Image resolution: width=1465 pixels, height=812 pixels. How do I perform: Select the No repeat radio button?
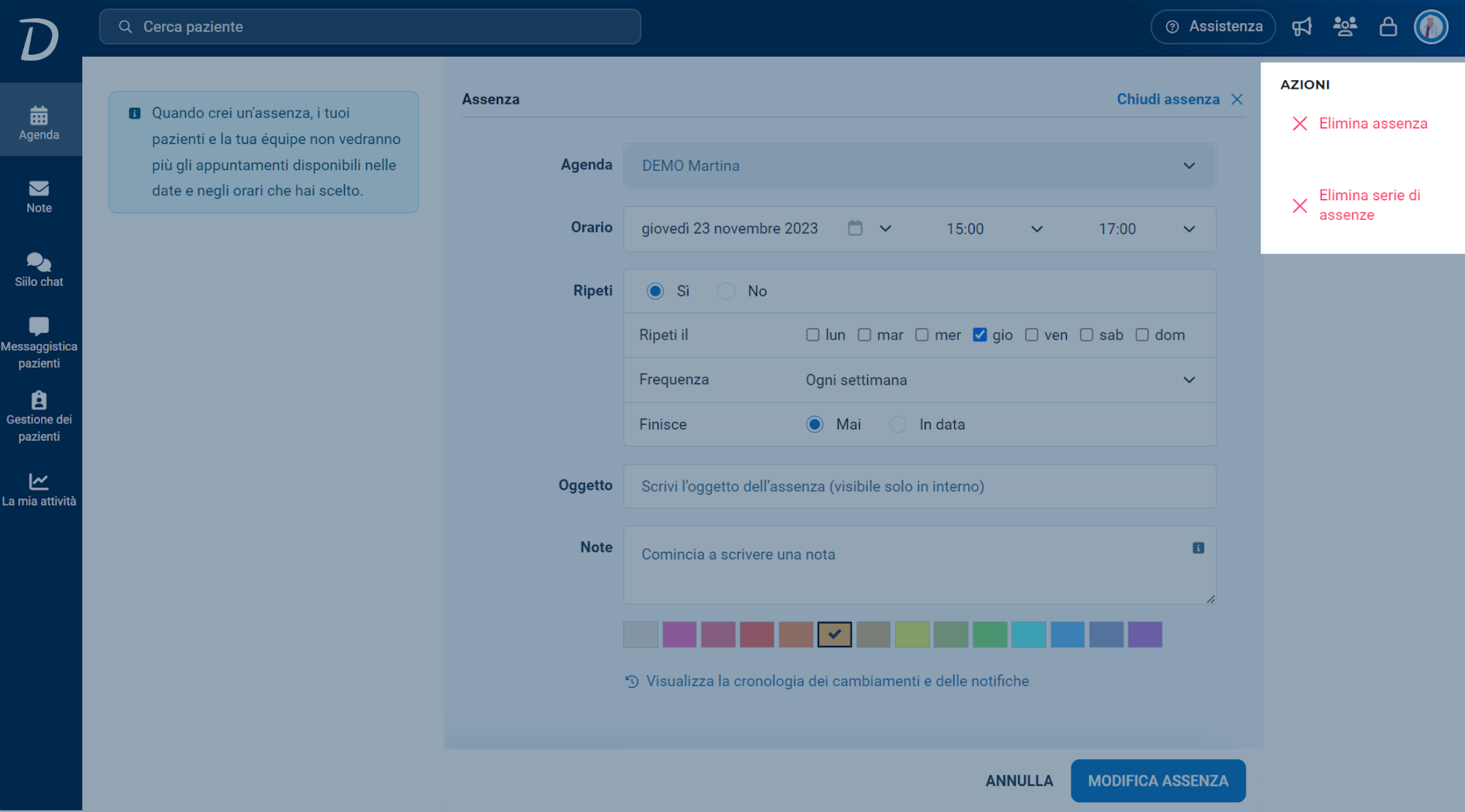pos(726,291)
